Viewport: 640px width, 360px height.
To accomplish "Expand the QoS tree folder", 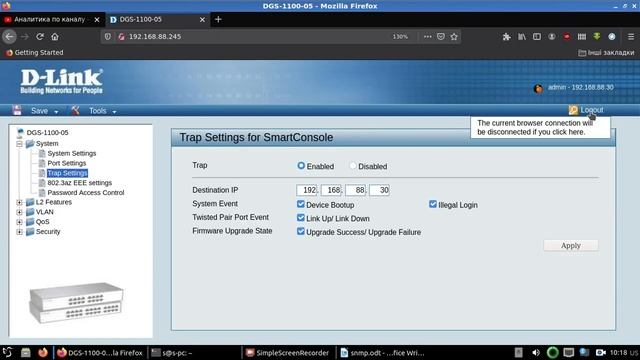I will point(19,222).
